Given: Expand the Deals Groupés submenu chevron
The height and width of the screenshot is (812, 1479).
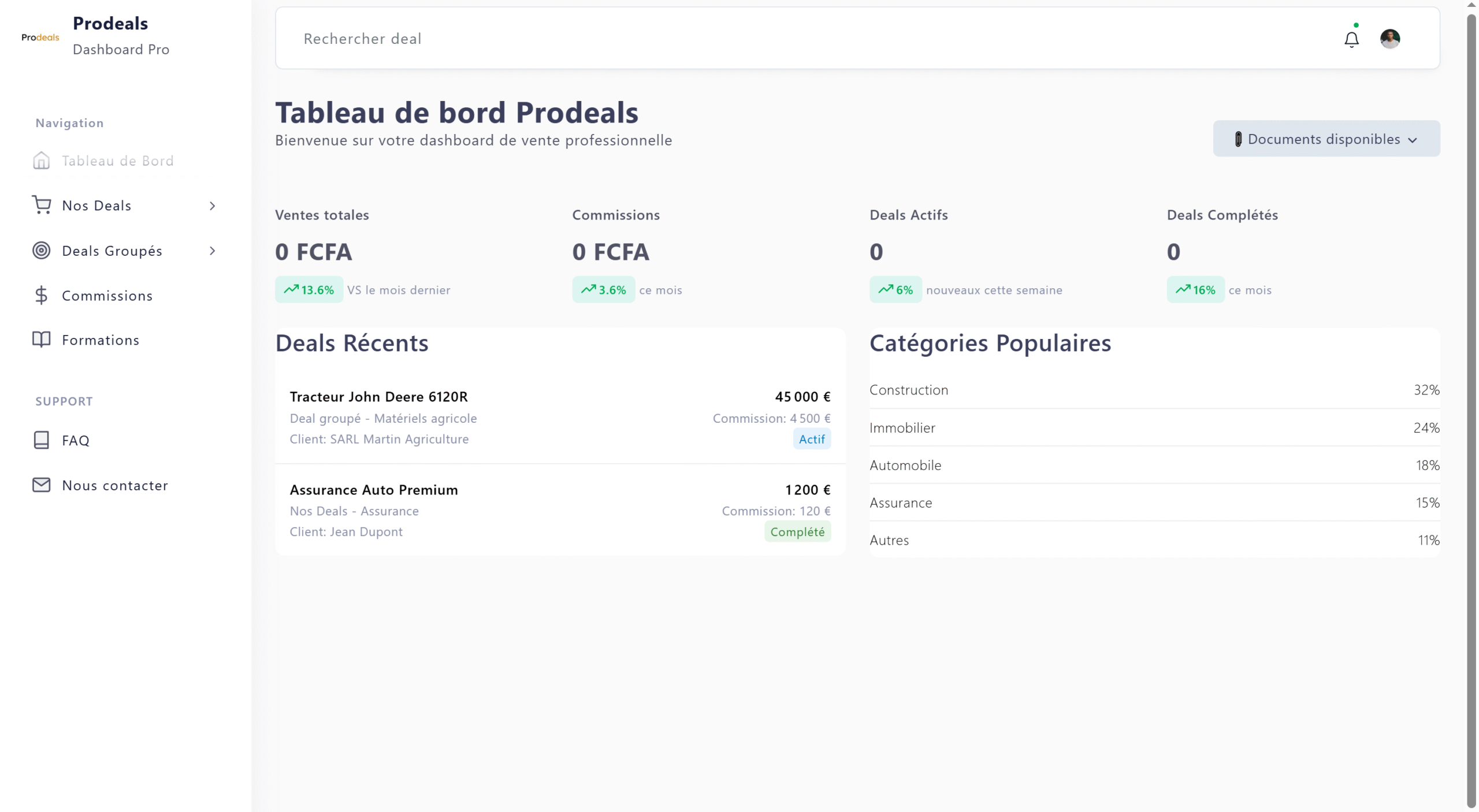Looking at the screenshot, I should (x=211, y=251).
